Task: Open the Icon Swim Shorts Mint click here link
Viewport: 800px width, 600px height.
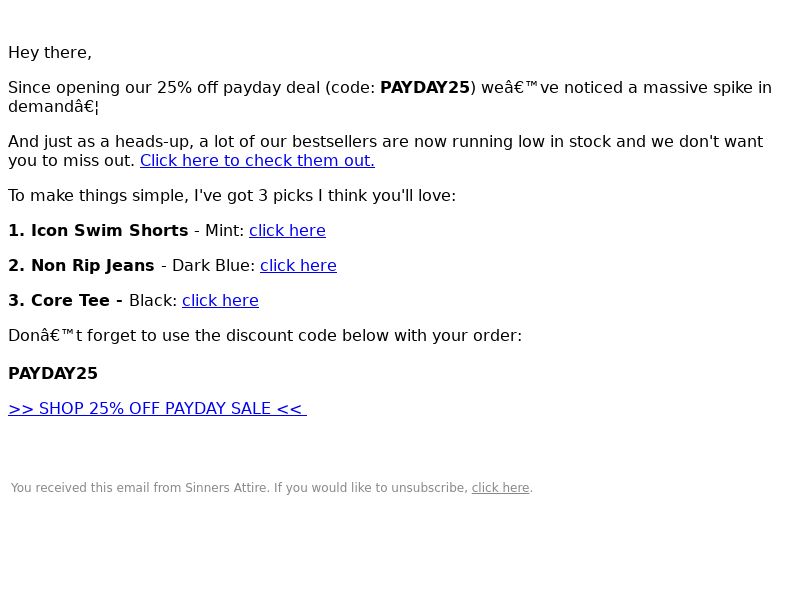Action: pyautogui.click(x=287, y=231)
